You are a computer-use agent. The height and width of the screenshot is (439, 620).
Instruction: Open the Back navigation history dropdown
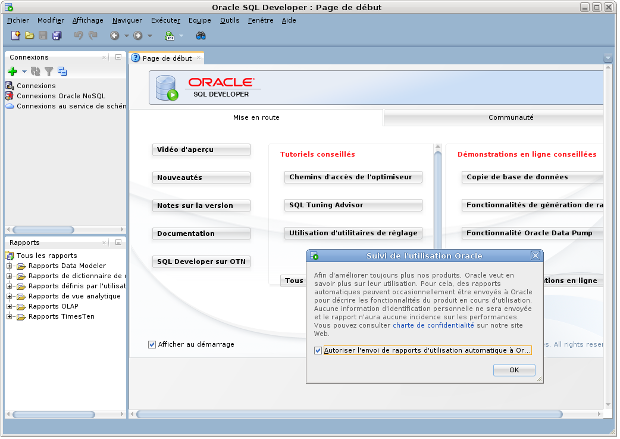coord(127,36)
